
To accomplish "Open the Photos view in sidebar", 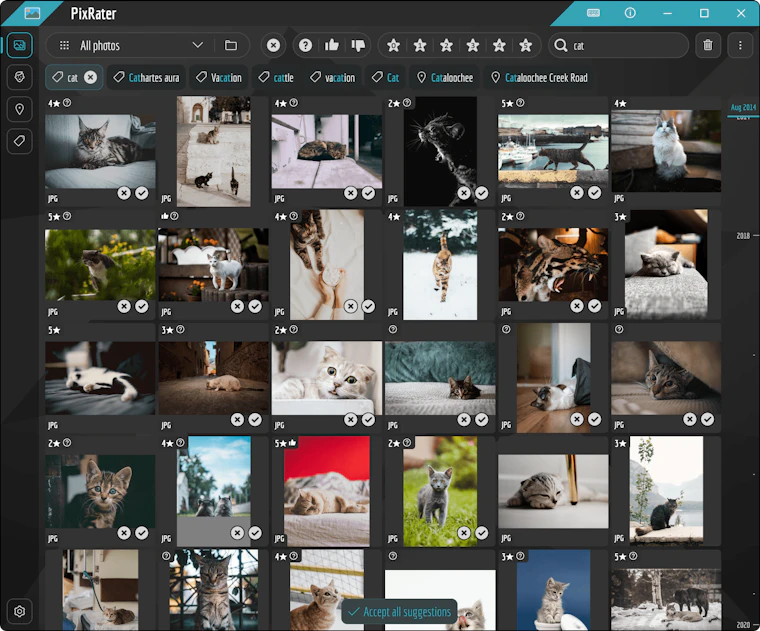I will pyautogui.click(x=19, y=46).
